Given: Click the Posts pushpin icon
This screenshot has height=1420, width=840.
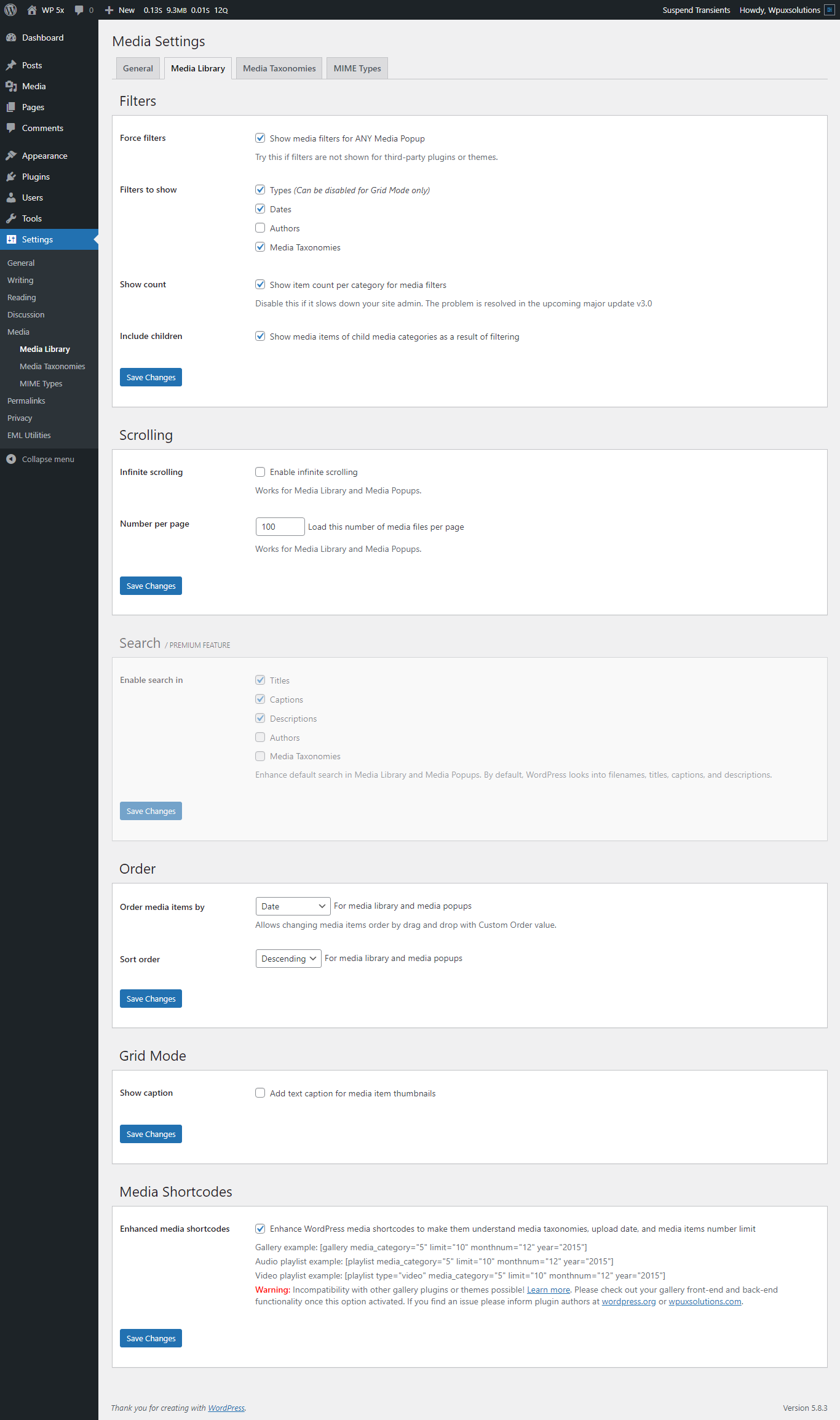Looking at the screenshot, I should click(11, 65).
